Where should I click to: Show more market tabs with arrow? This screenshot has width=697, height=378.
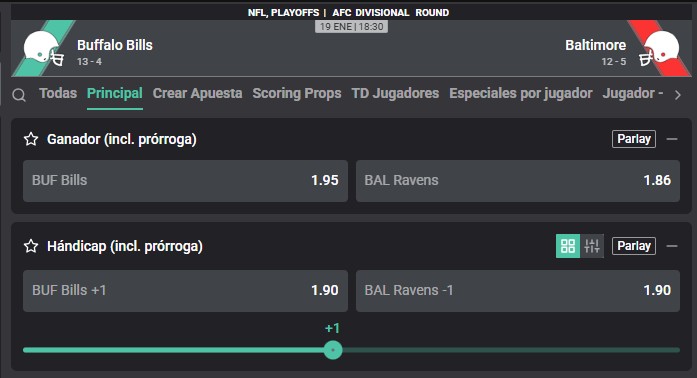coord(677,95)
